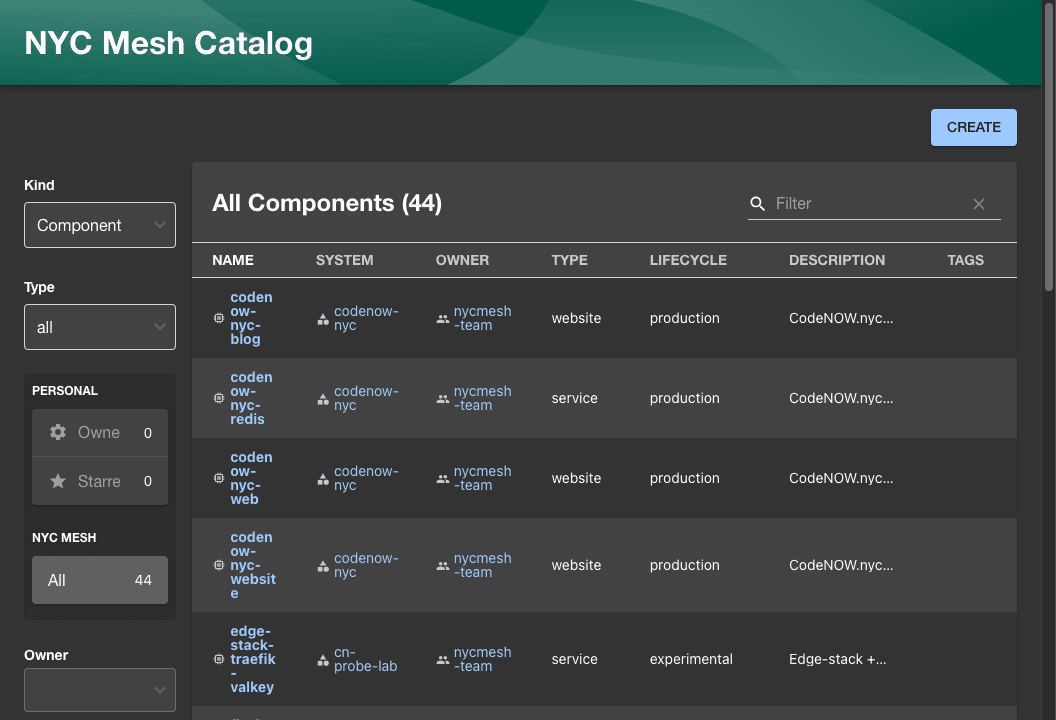Screen dimensions: 1056x720
Task: Click component icon beside codenow-nyc-blog
Action: click(219, 318)
